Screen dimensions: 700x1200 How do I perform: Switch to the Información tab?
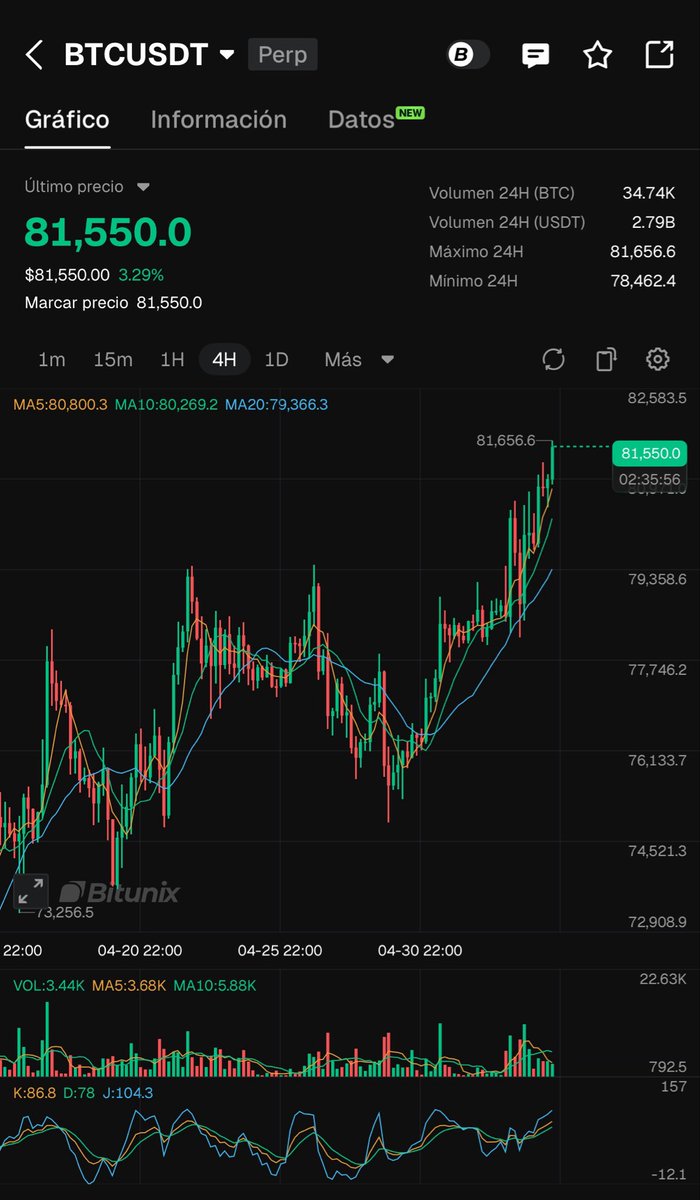pos(218,120)
